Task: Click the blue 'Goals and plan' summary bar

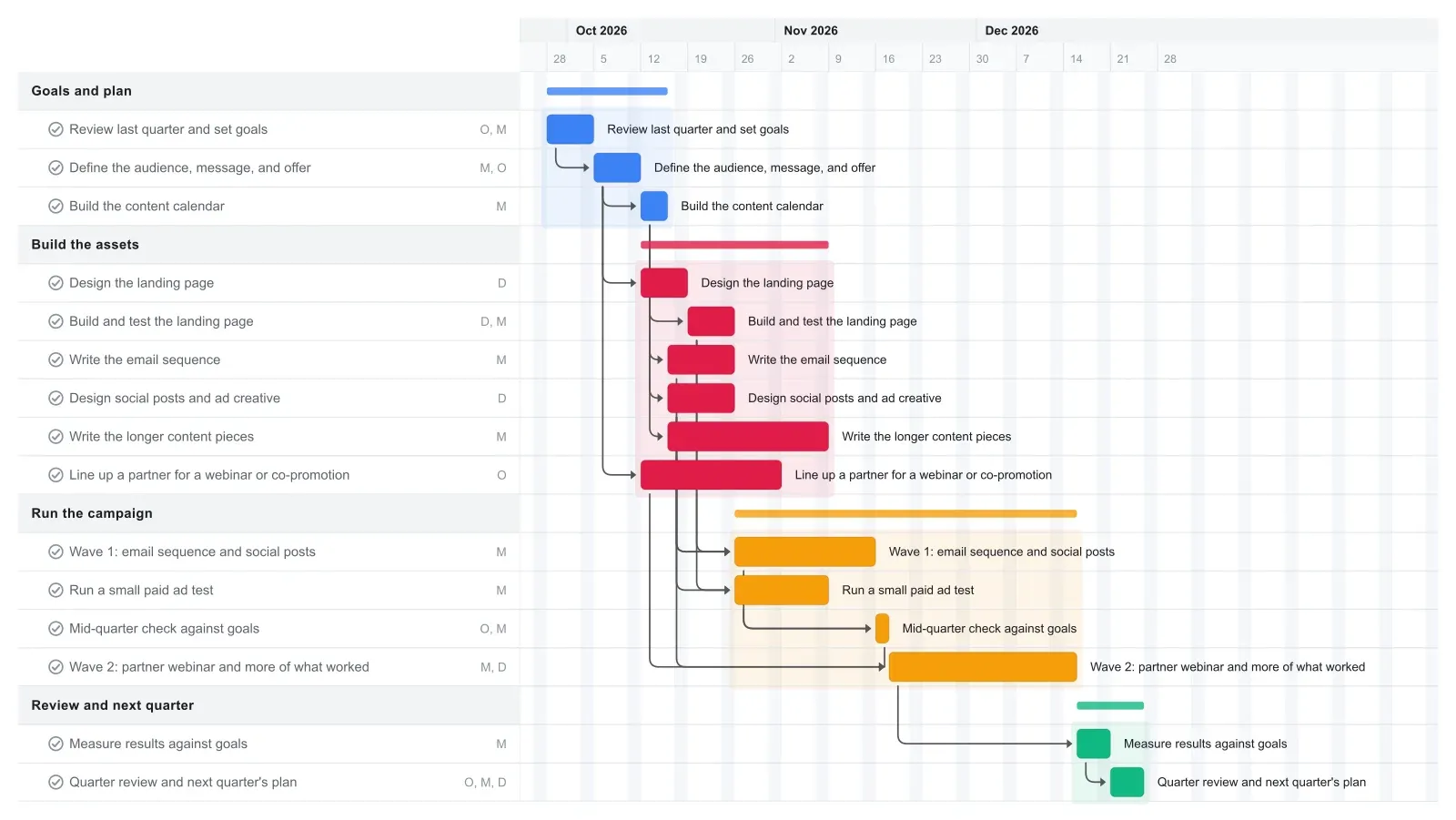Action: click(x=607, y=91)
